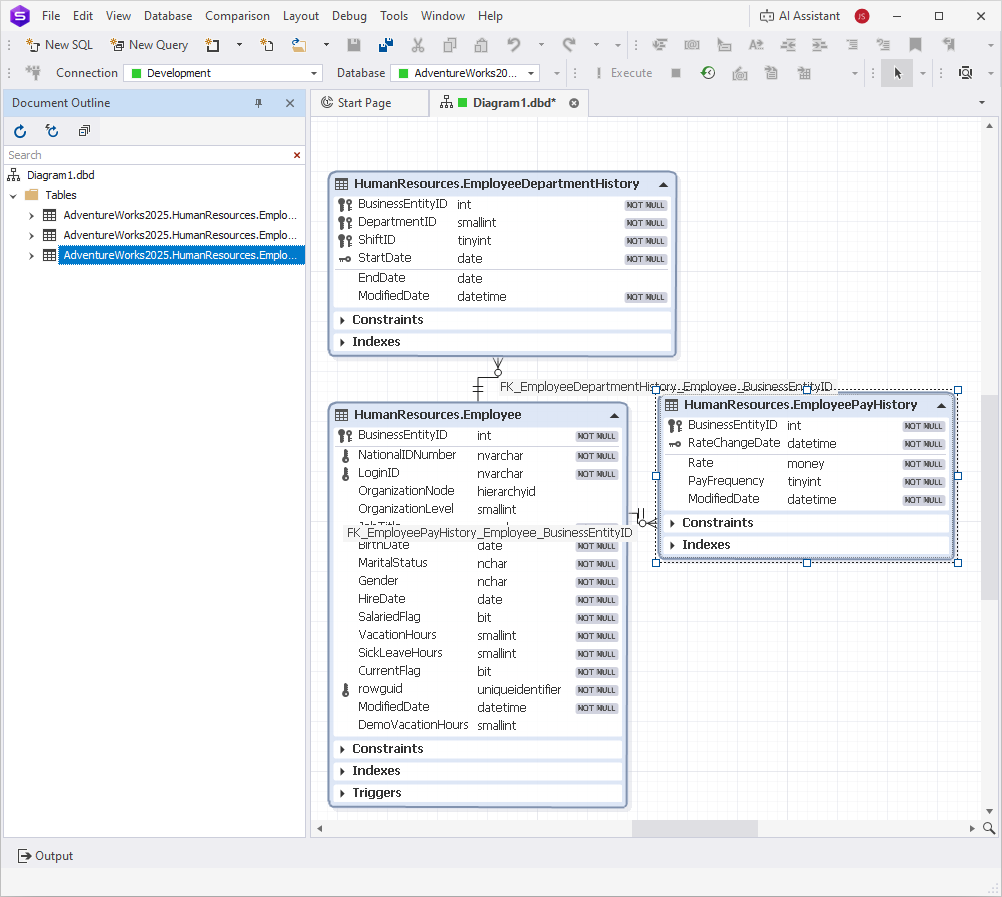Click the Stop execution square icon

tap(676, 73)
